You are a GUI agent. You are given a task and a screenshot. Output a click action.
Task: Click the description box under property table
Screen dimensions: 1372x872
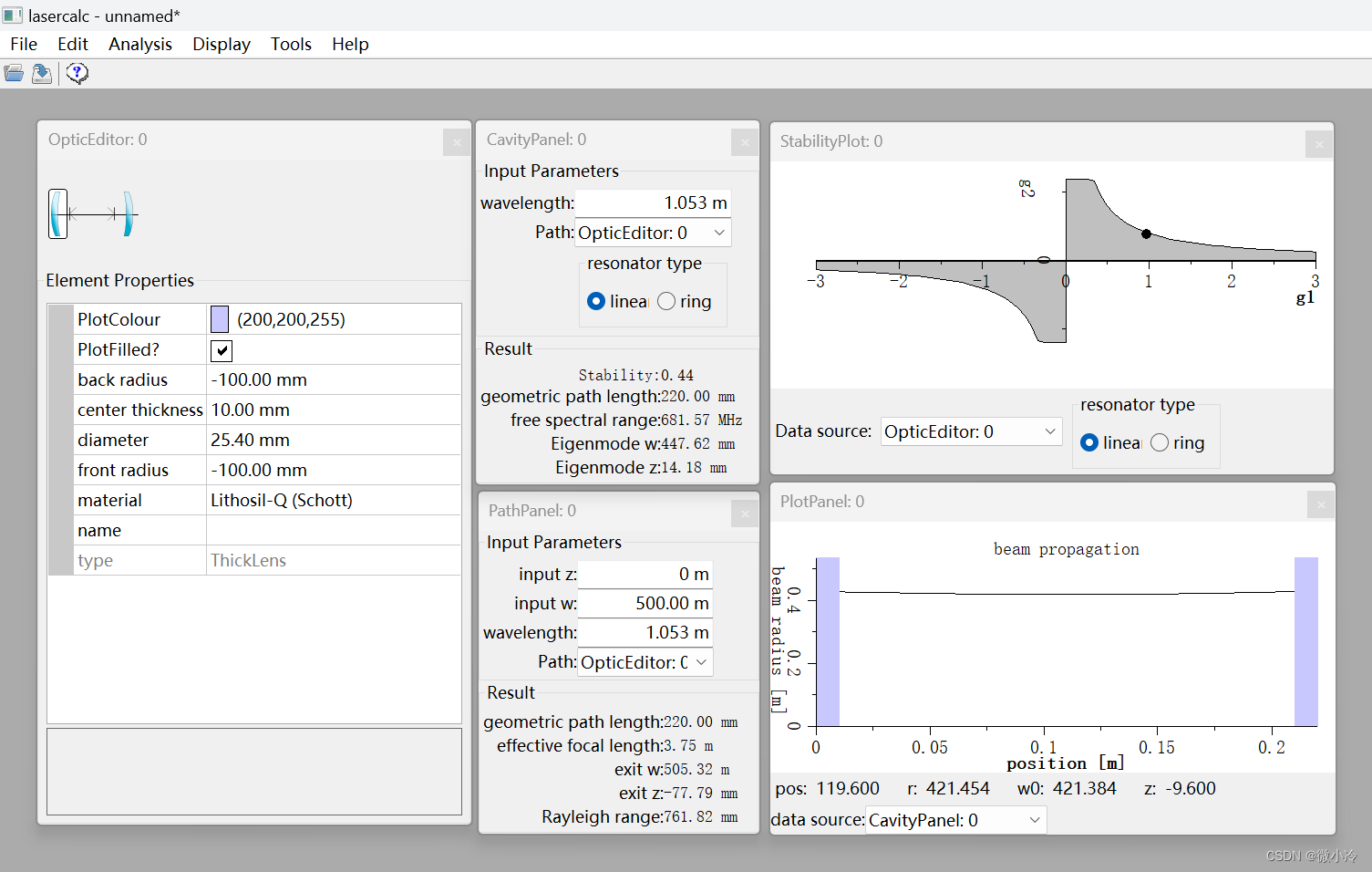pyautogui.click(x=254, y=772)
